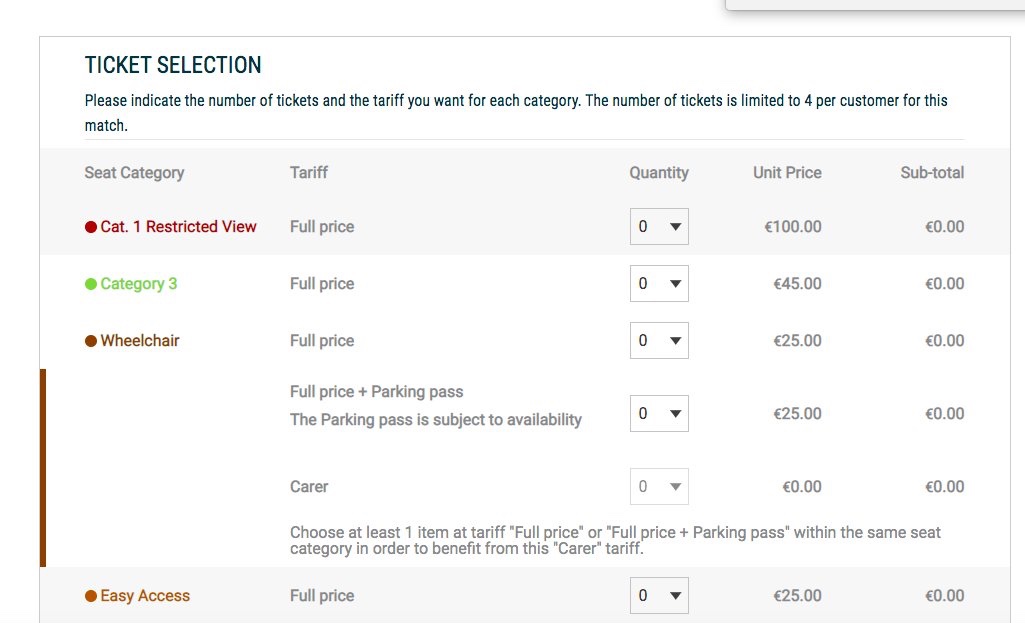Screen dimensions: 1025x623
Task: Click the TICKET SELECTION heading
Action: (x=173, y=66)
